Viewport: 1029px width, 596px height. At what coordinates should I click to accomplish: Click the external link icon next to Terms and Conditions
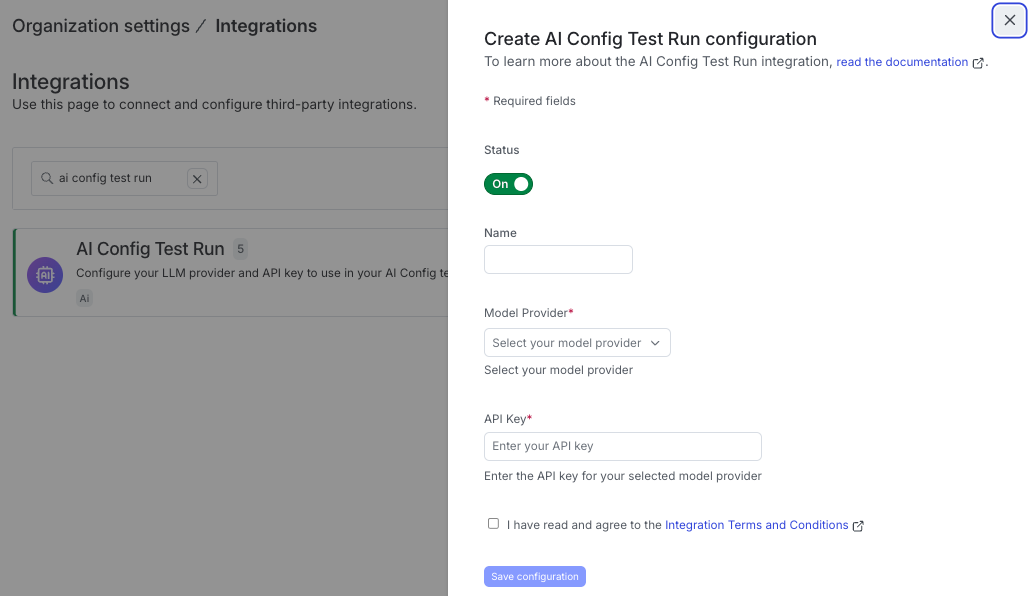point(858,525)
